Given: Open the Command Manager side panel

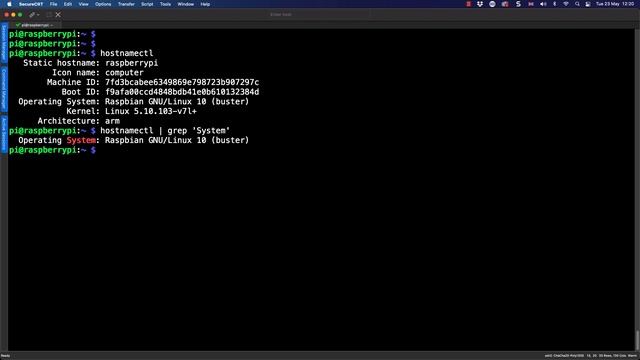Looking at the screenshot, I should point(4,89).
